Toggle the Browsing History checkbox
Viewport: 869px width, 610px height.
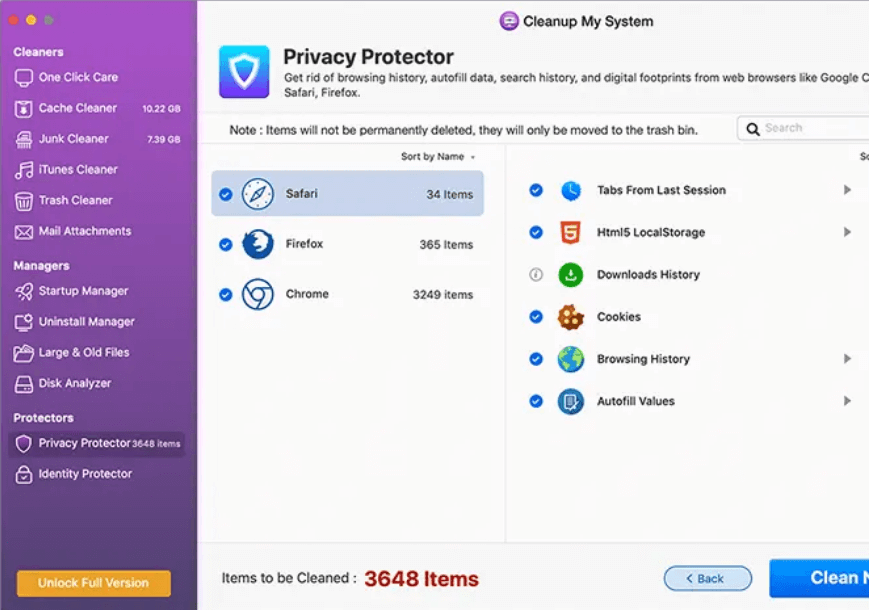pyautogui.click(x=536, y=359)
